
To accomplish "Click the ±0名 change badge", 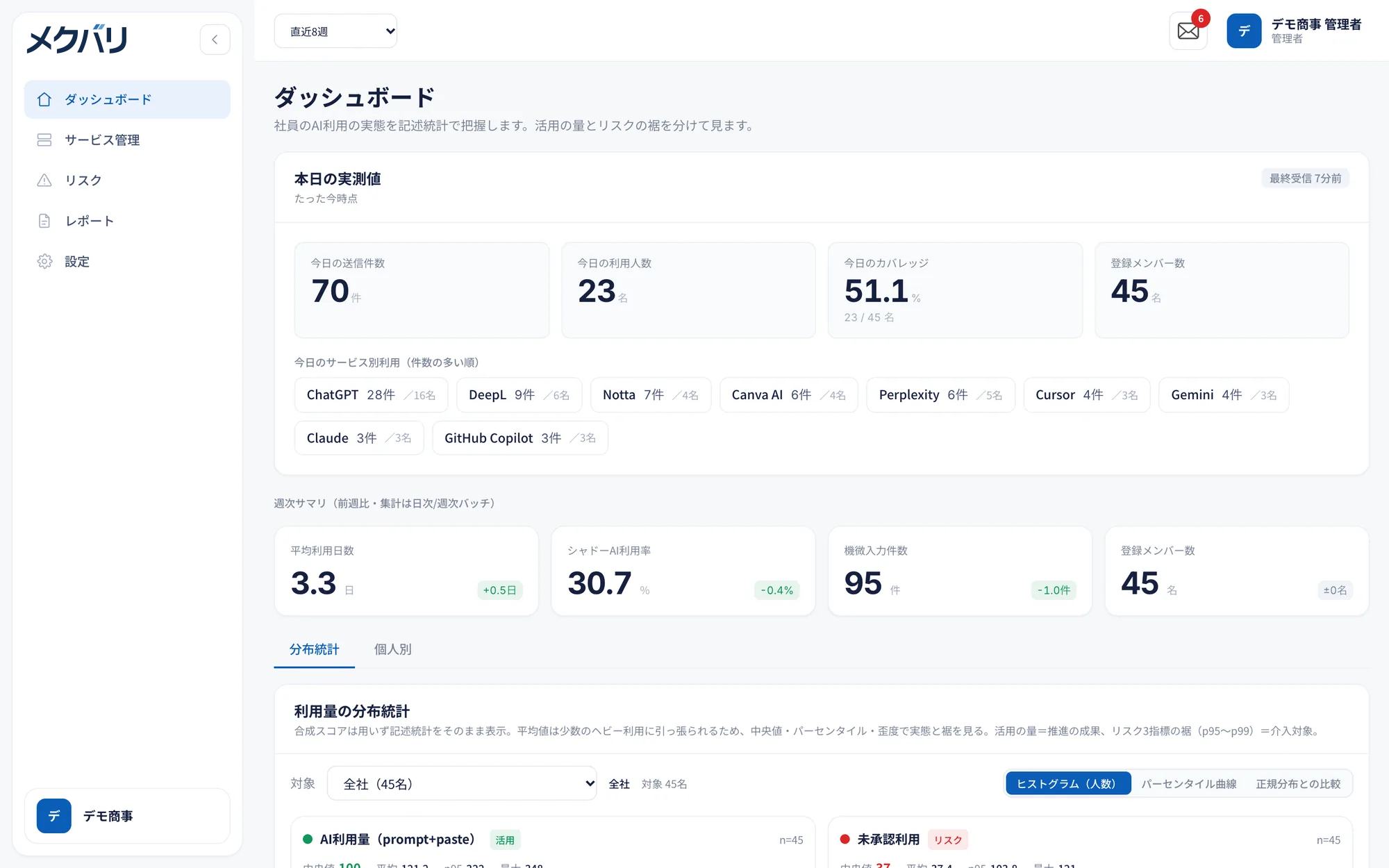I will 1335,590.
